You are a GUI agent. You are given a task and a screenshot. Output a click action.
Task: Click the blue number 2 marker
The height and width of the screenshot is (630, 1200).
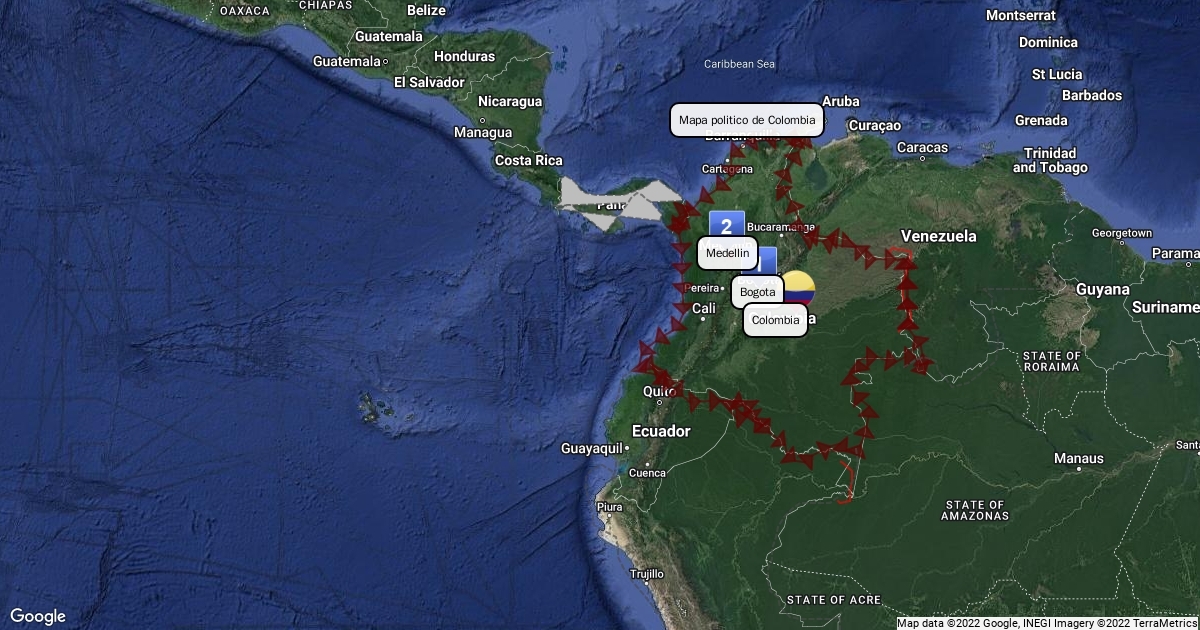(726, 226)
